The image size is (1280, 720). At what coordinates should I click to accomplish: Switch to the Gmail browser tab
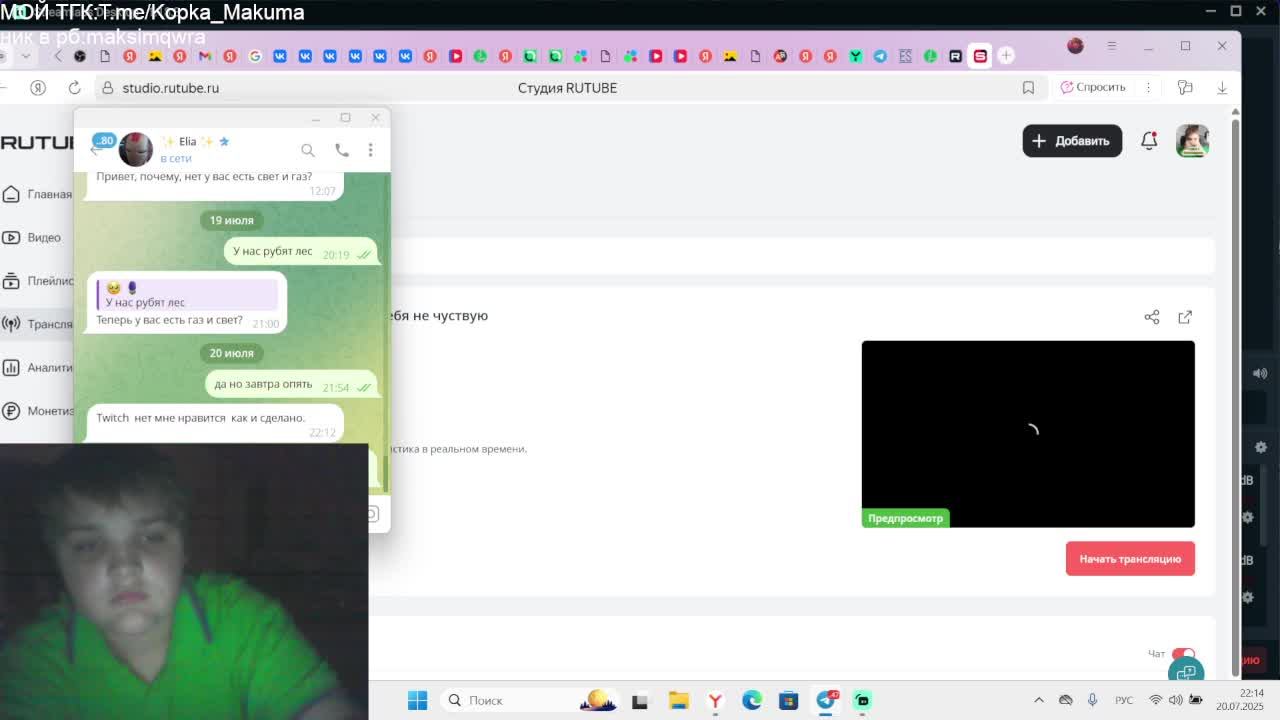pos(205,56)
